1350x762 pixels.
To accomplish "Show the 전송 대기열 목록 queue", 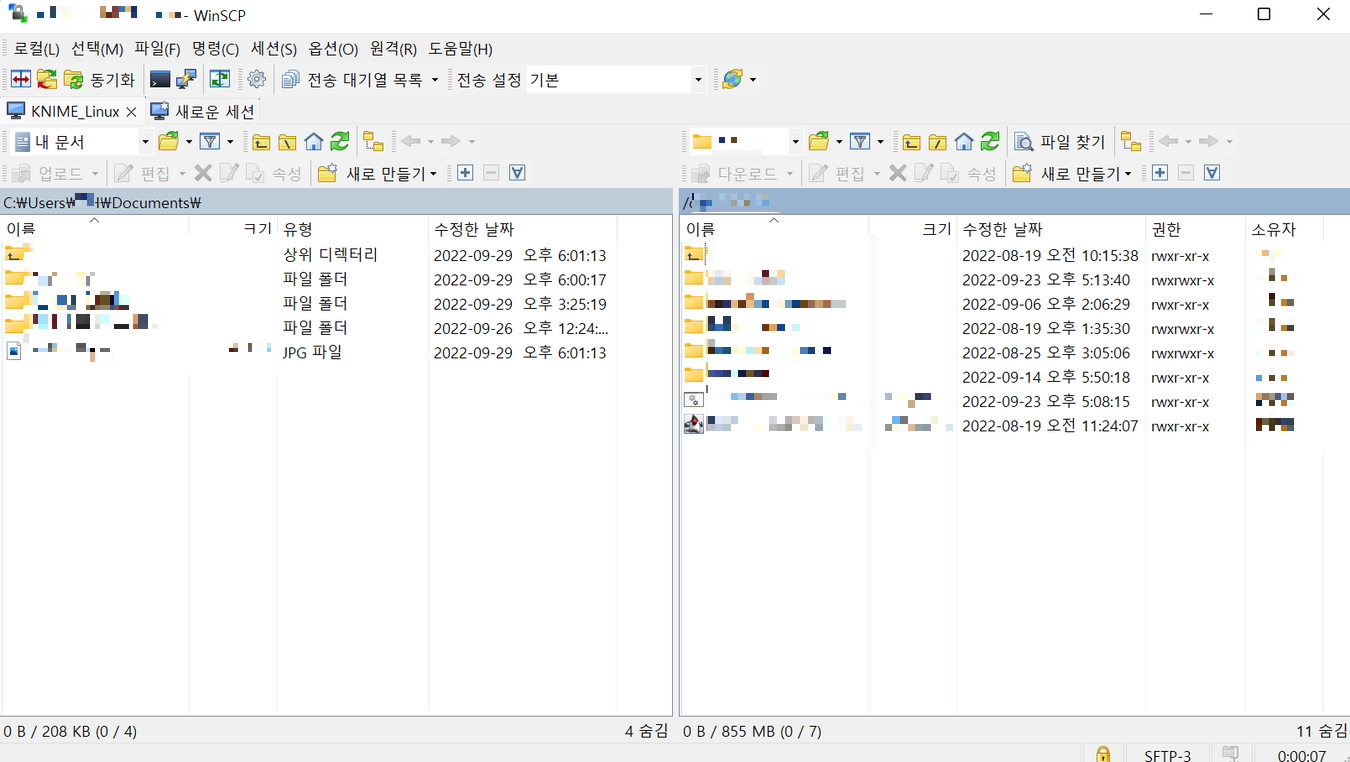I will (352, 80).
